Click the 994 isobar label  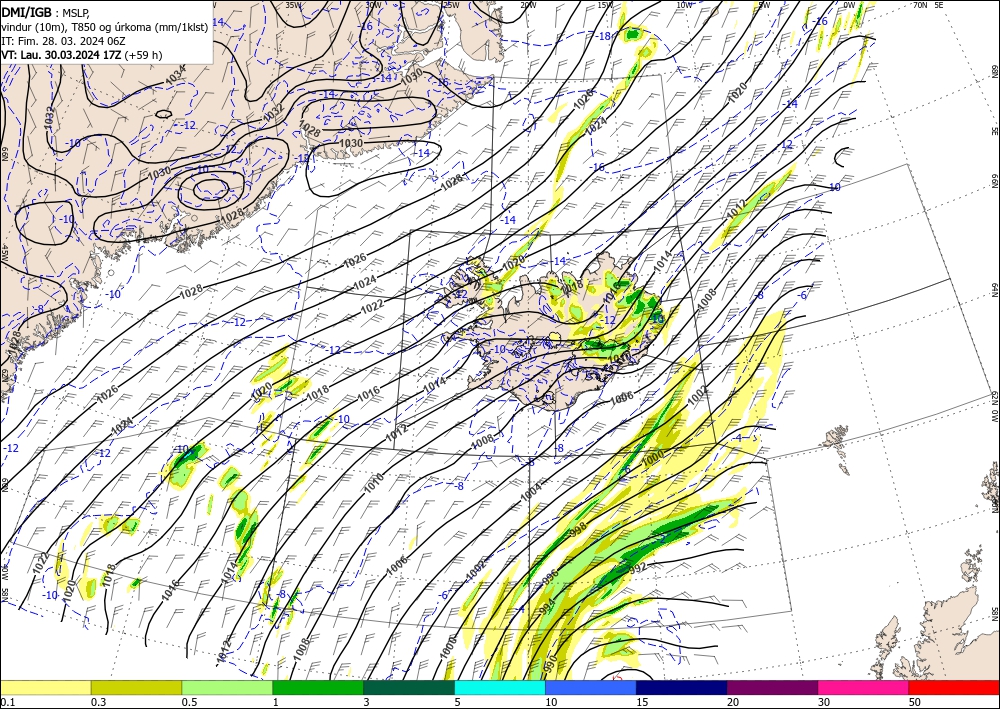click(x=547, y=606)
